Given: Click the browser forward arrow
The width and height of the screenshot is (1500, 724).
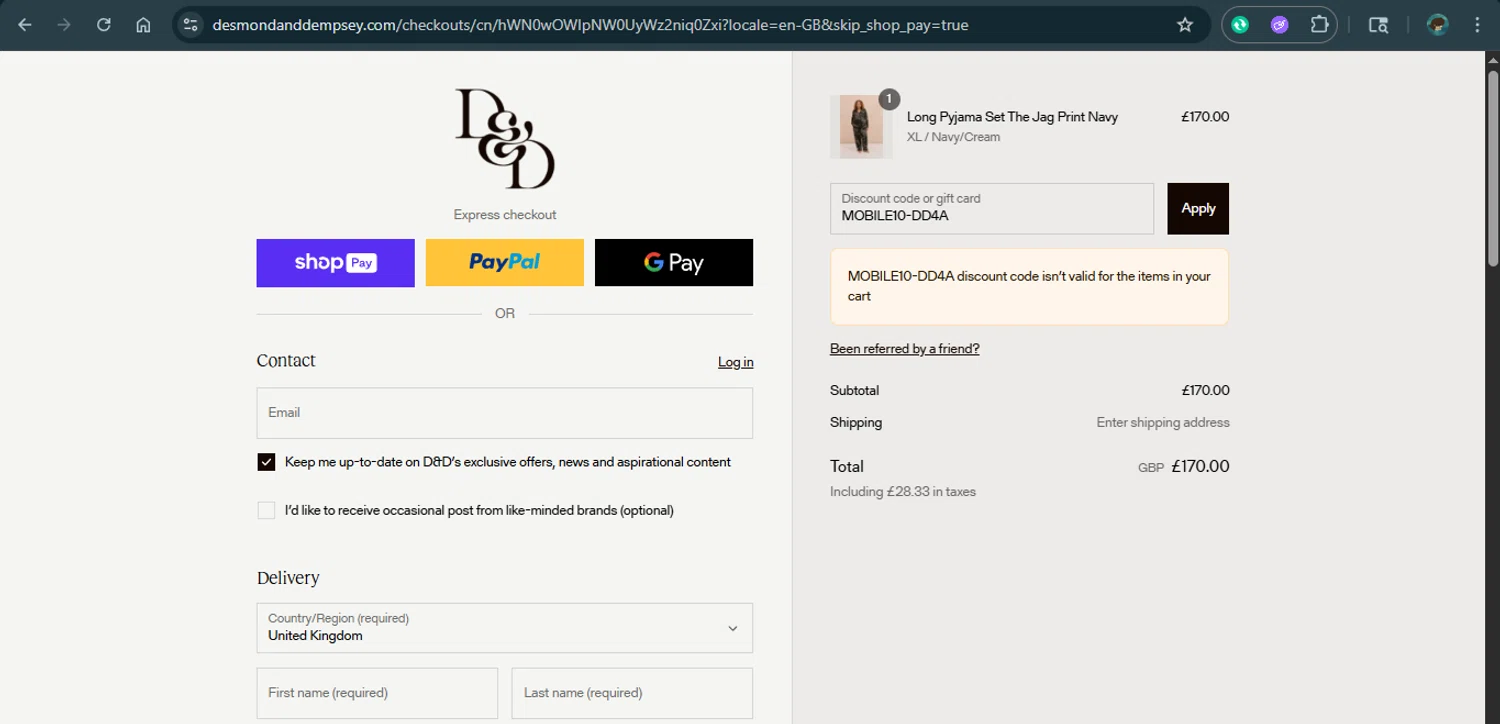Looking at the screenshot, I should [64, 25].
